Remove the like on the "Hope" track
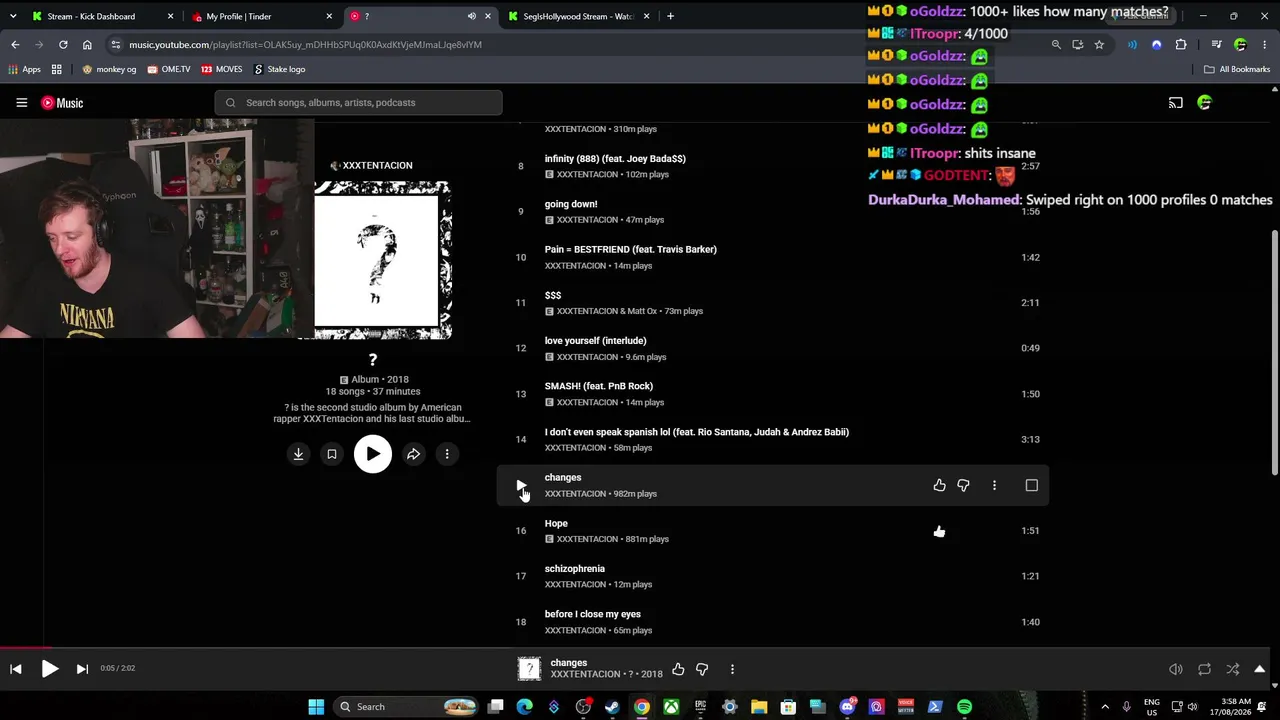 [939, 531]
